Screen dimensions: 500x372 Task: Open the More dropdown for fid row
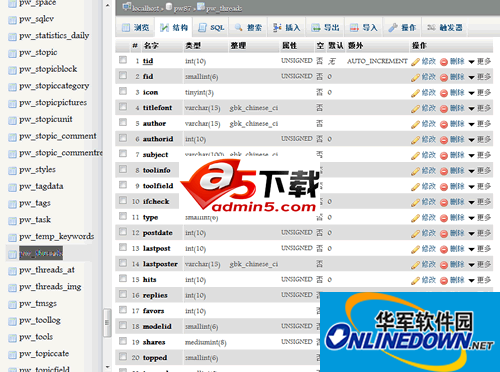click(x=480, y=77)
